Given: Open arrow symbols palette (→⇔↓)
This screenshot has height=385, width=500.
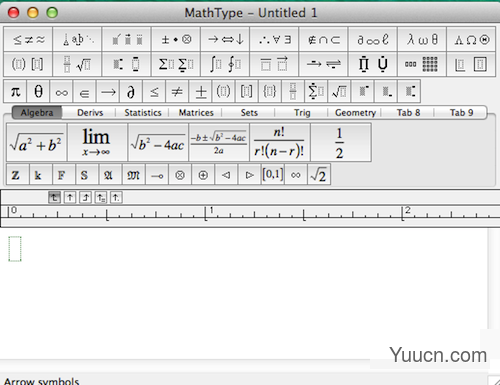Looking at the screenshot, I should point(225,39).
